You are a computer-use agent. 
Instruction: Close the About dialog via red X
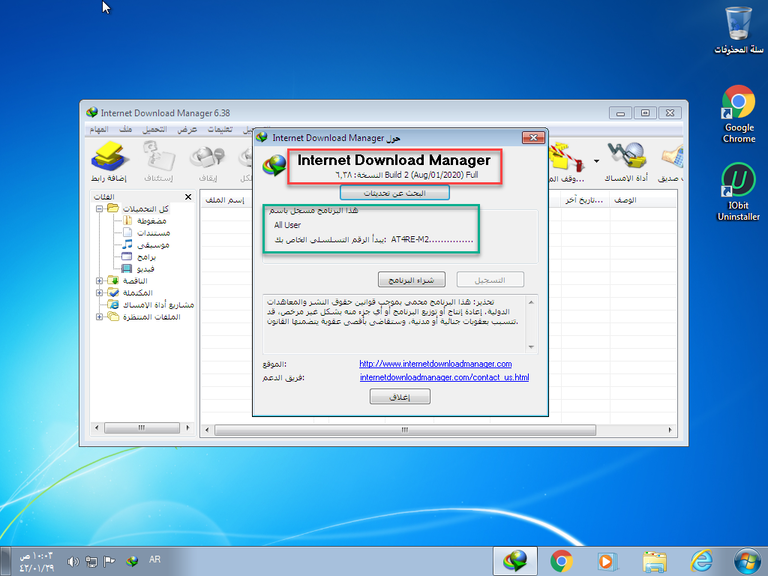[x=533, y=138]
